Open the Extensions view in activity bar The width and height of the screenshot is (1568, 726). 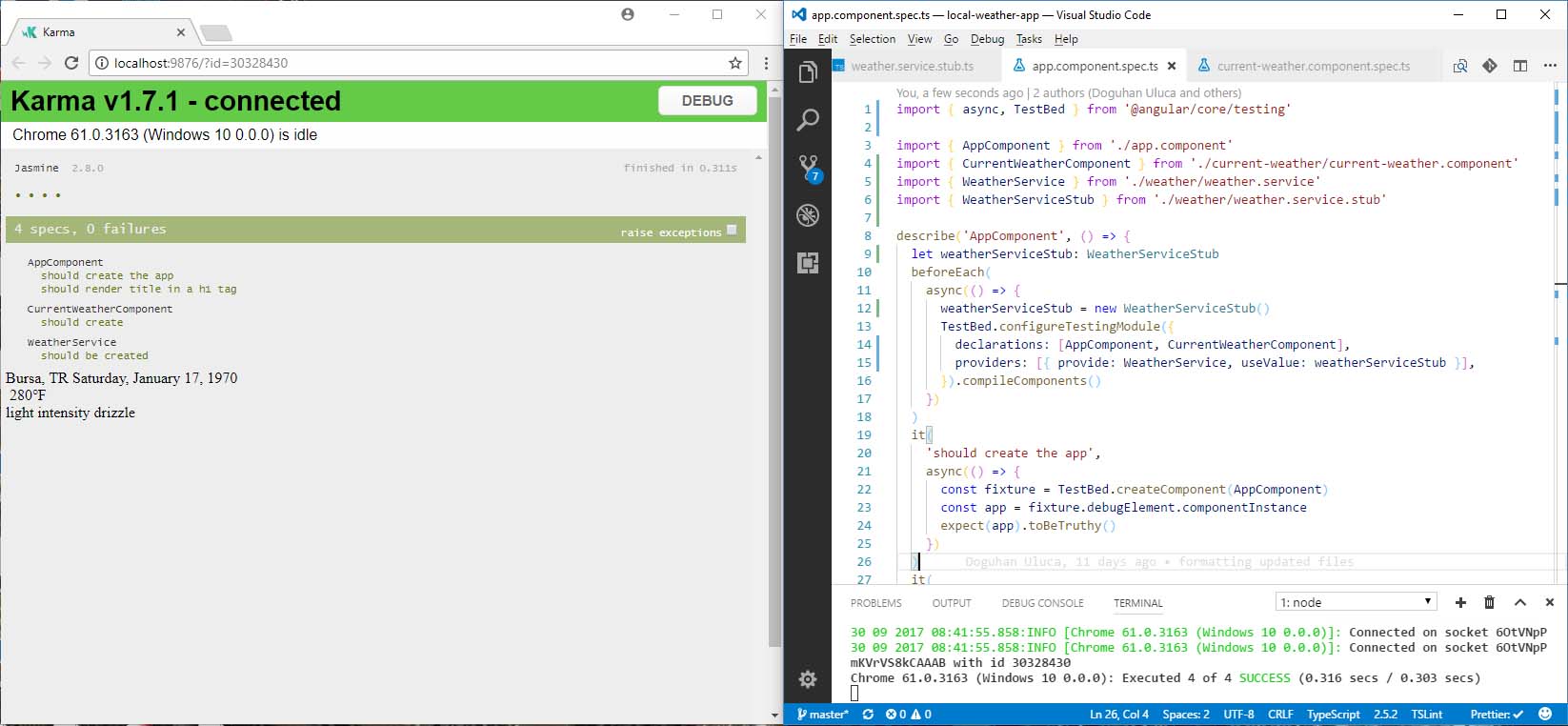[808, 263]
